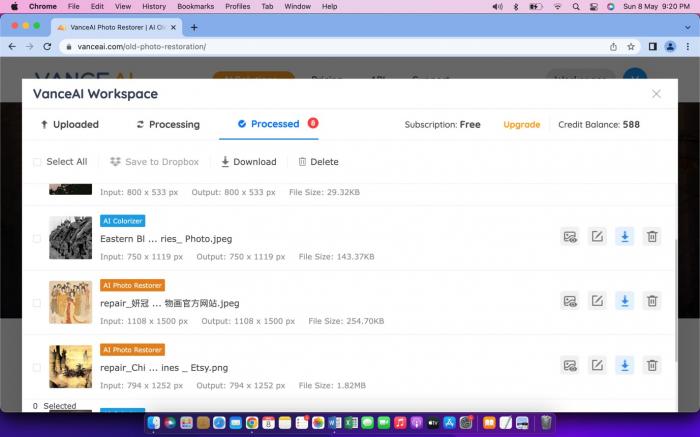Close the VanceAI Workspace dialog
The width and height of the screenshot is (700, 437).
click(656, 94)
